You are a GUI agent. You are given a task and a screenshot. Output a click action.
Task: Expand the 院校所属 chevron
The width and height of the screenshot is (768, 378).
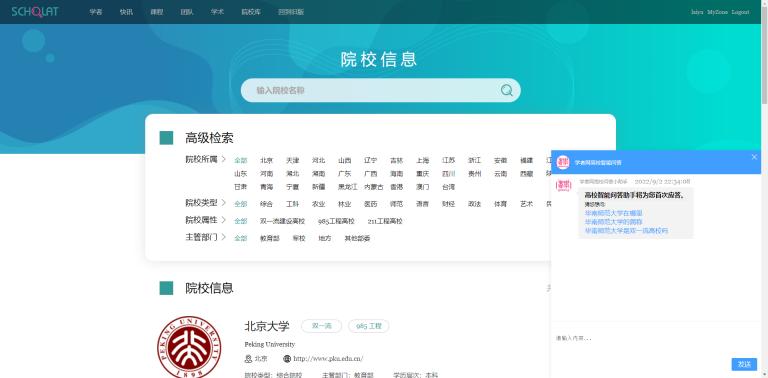point(223,159)
